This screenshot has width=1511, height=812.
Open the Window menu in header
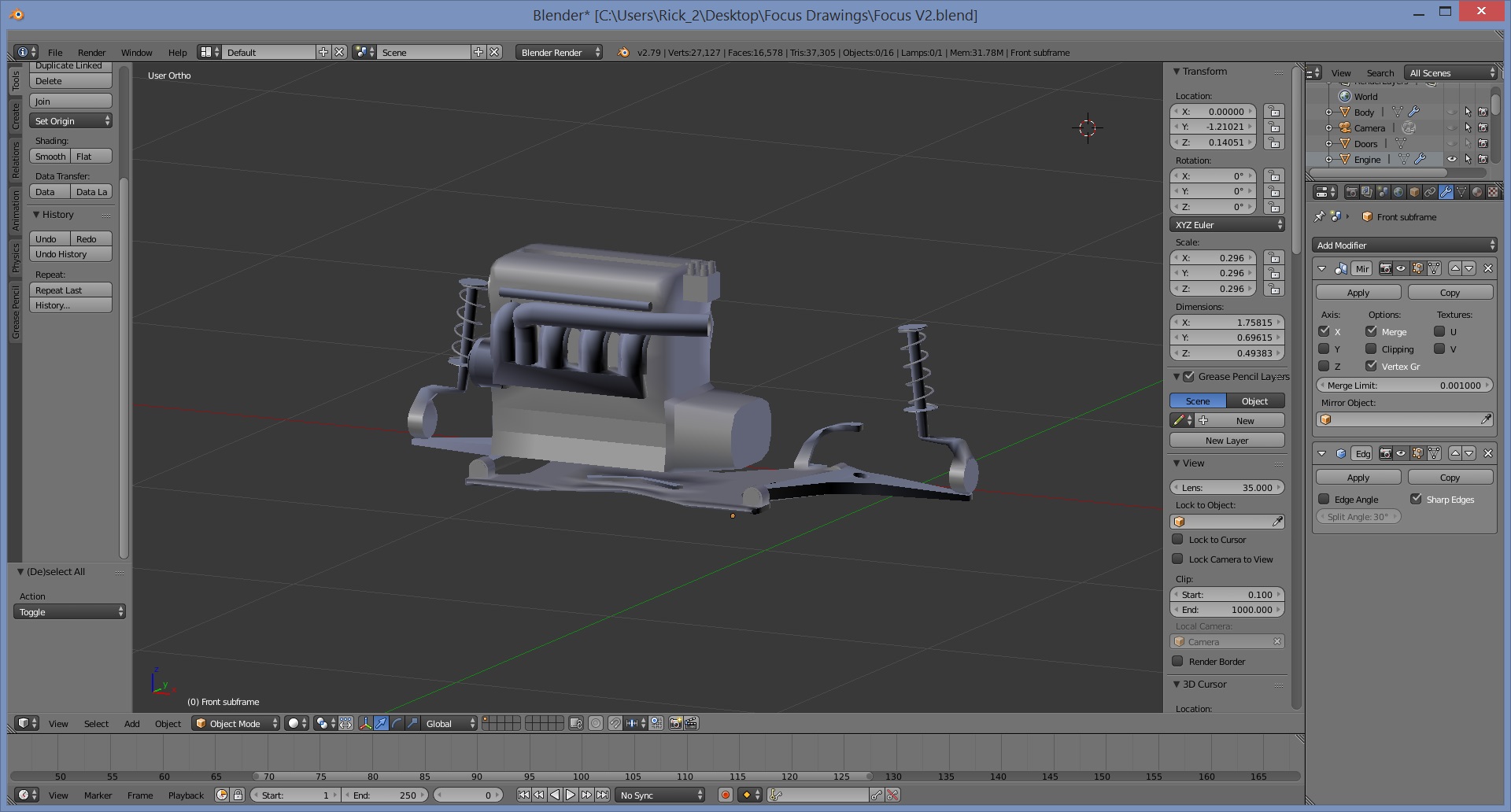coord(136,53)
